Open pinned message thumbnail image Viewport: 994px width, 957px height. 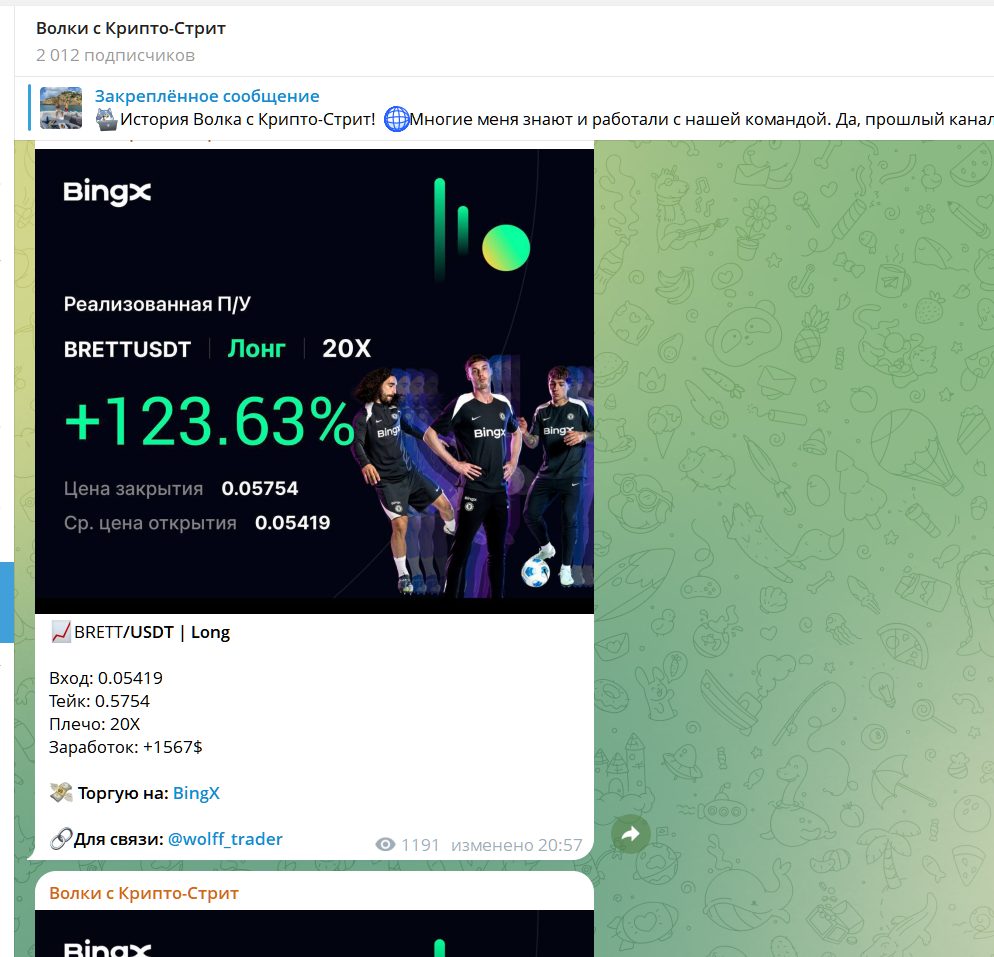click(x=61, y=108)
